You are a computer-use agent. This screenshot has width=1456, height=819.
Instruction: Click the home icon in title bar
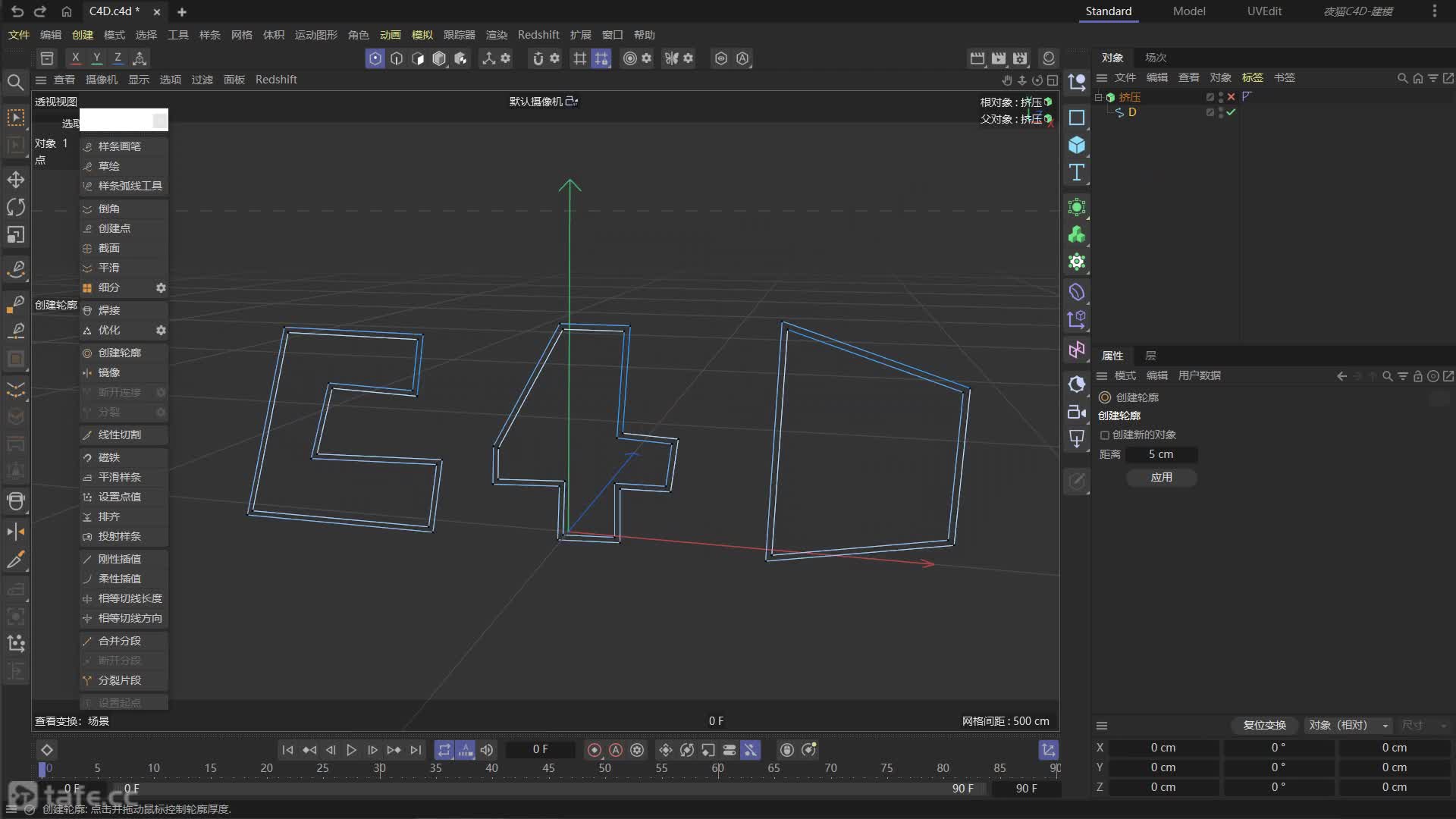(x=67, y=11)
